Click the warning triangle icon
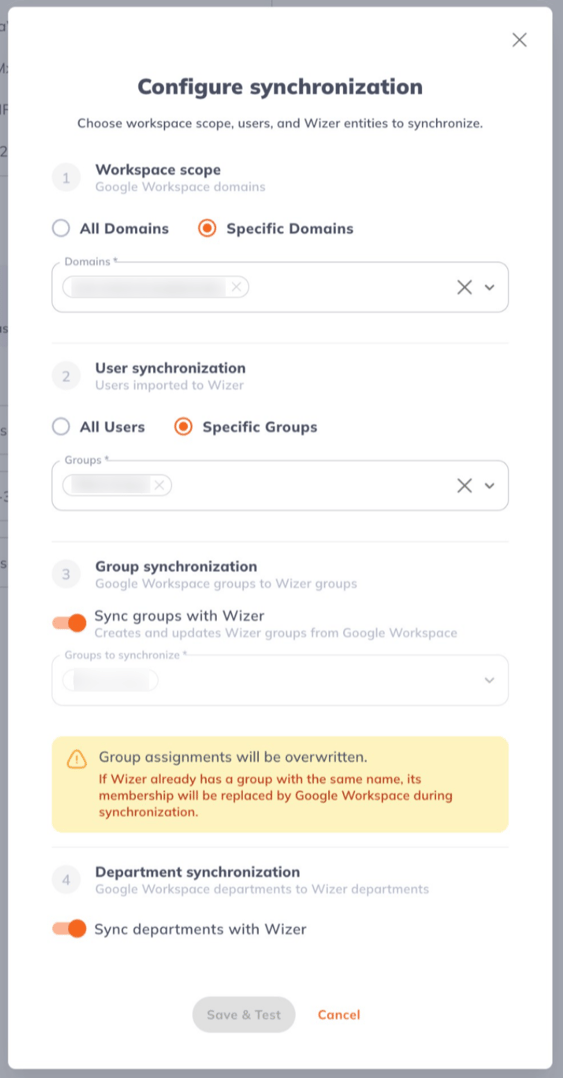Screen dimensions: 563x1078 [77, 759]
